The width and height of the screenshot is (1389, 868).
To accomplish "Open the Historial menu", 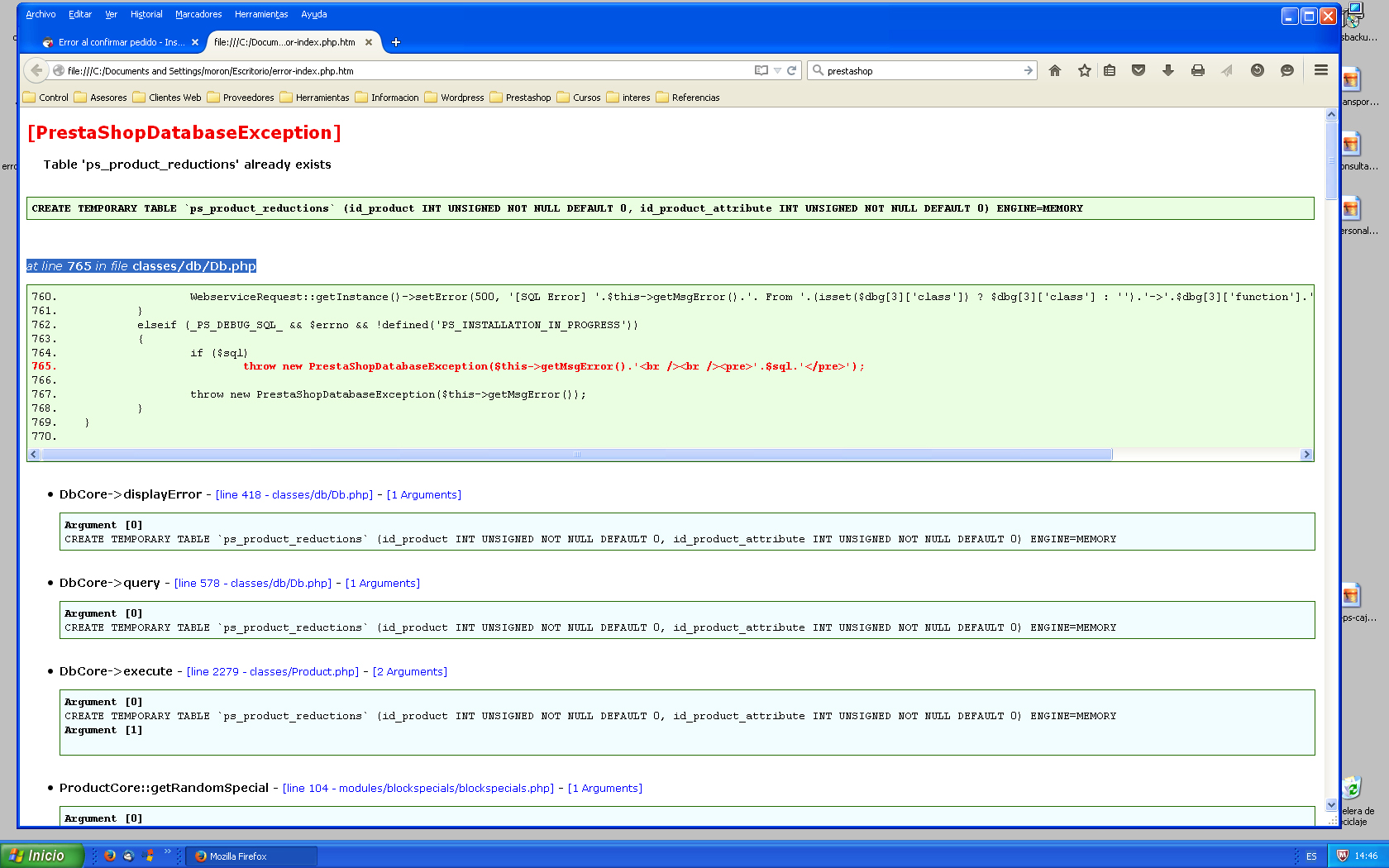I will (x=146, y=14).
